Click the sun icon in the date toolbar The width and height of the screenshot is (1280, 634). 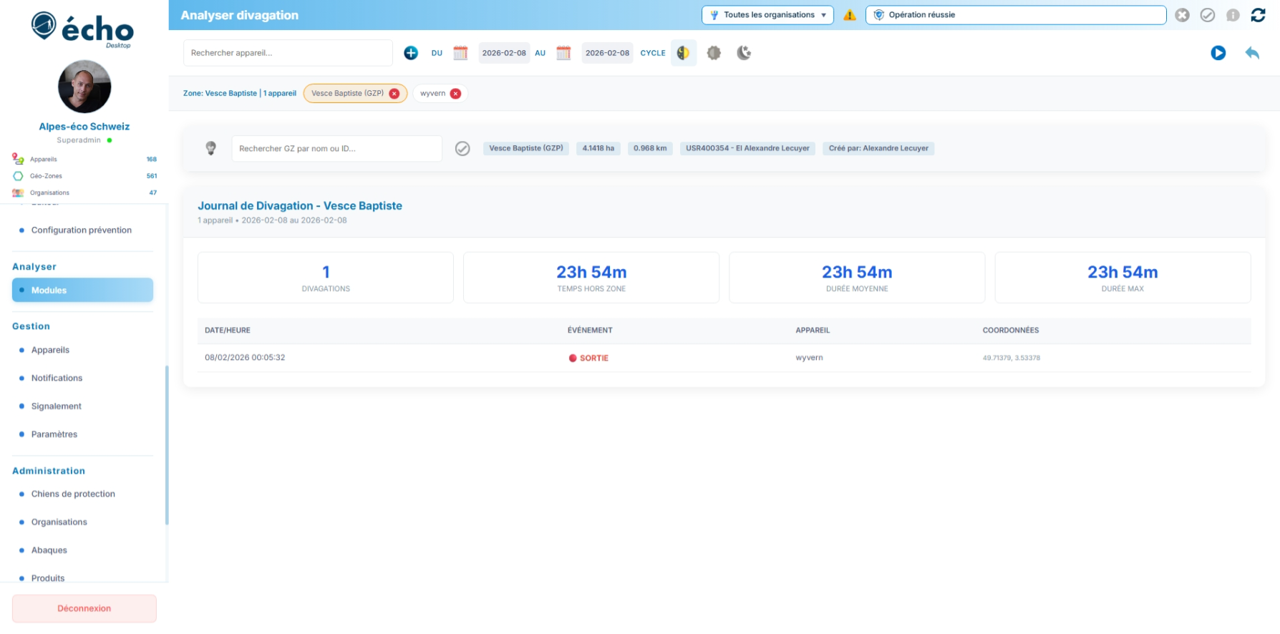(714, 52)
